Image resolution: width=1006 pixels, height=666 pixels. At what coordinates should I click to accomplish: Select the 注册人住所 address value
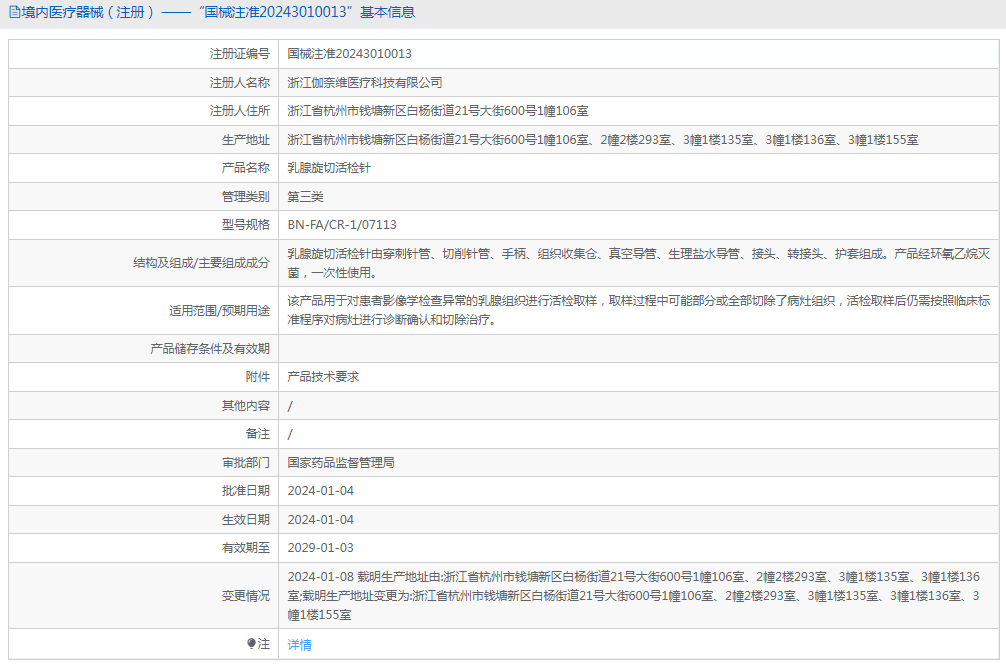(x=438, y=111)
